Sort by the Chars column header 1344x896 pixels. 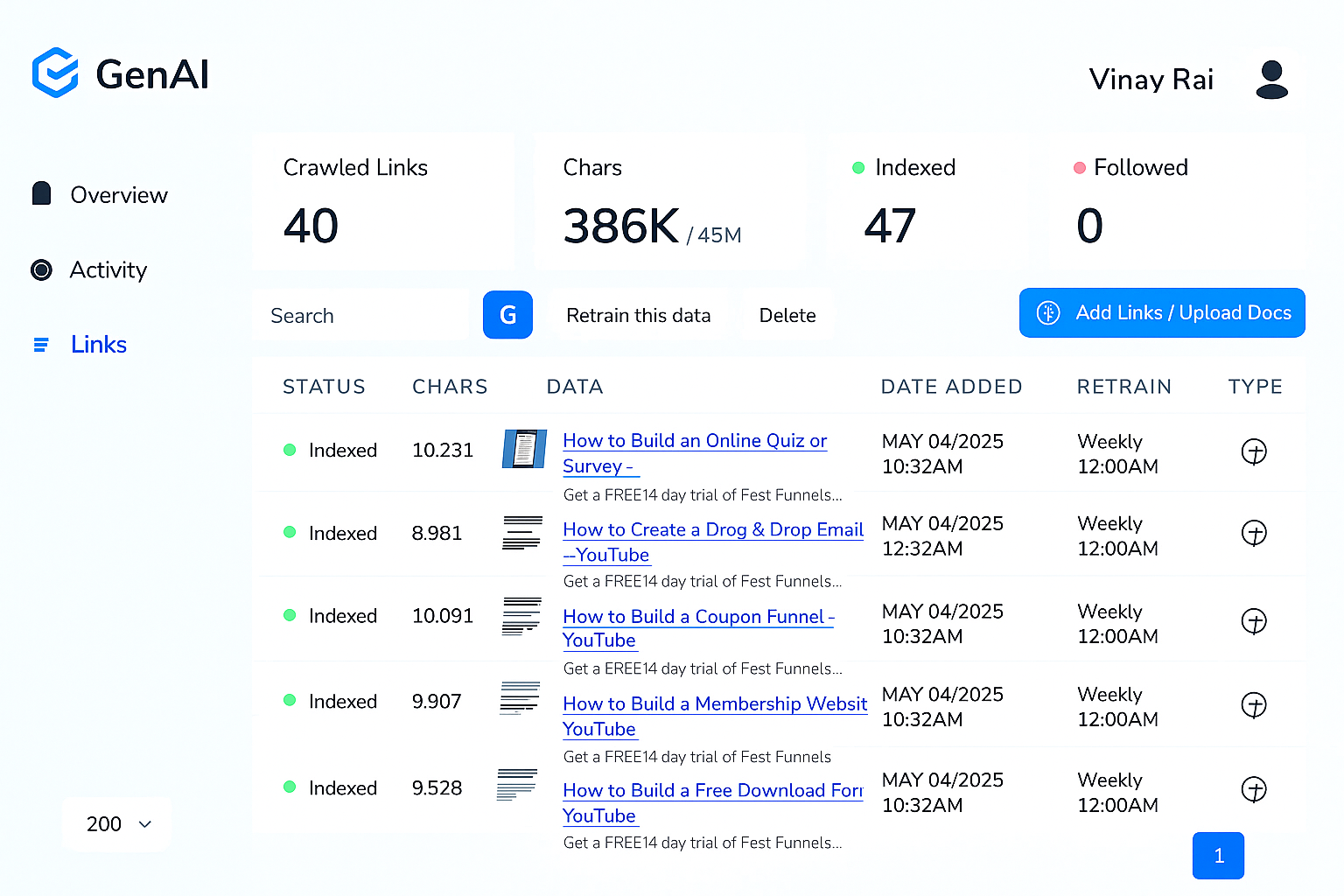click(450, 387)
